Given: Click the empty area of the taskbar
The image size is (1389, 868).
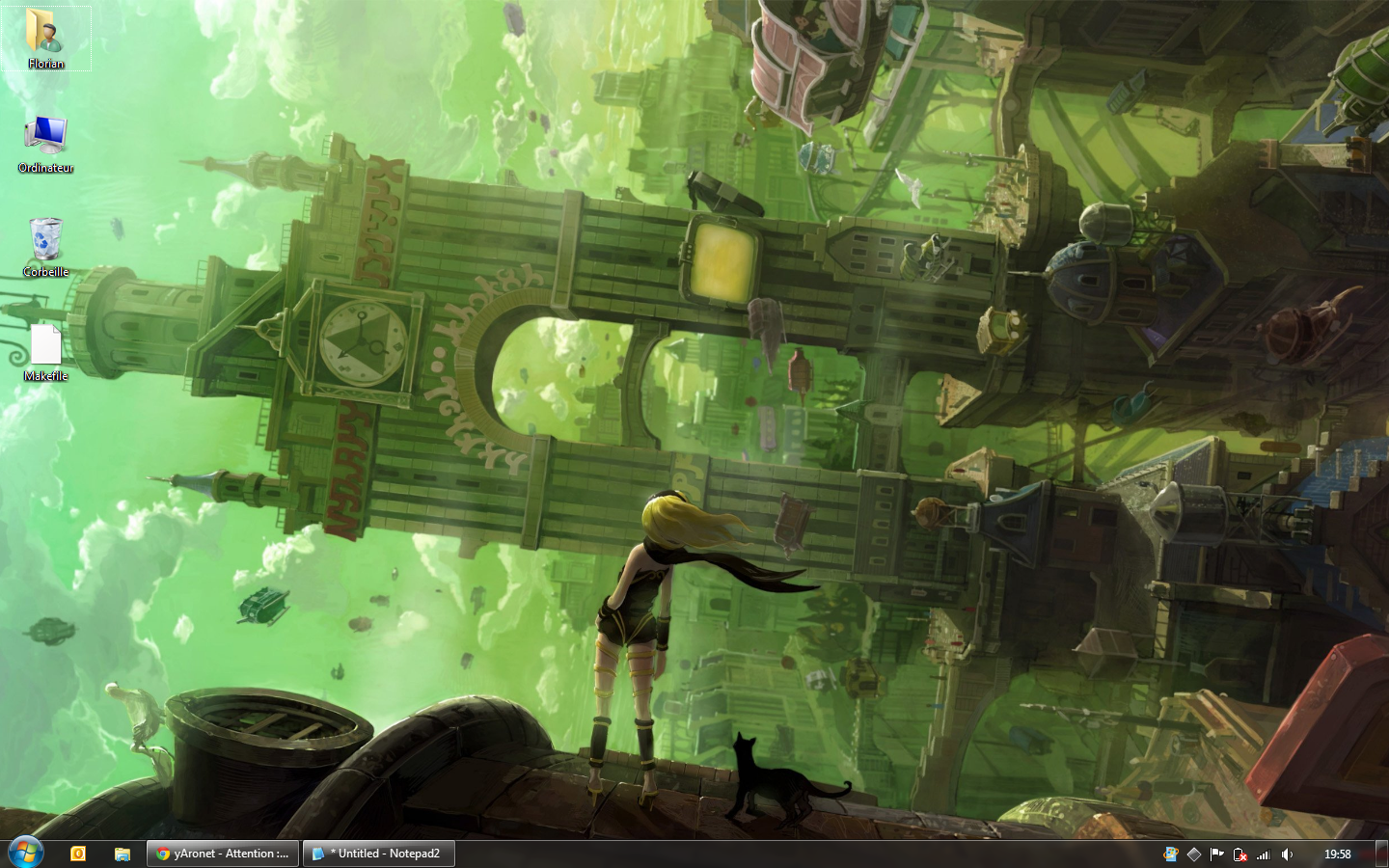Looking at the screenshot, I should pos(772,854).
